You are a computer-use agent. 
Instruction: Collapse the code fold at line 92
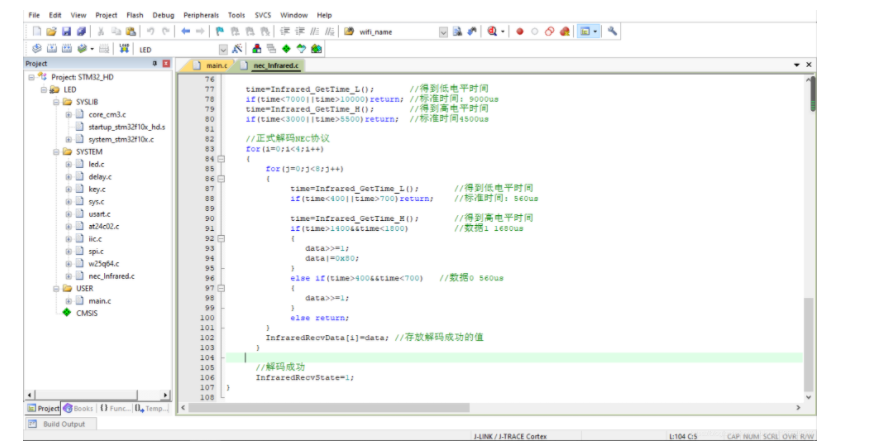coord(221,238)
